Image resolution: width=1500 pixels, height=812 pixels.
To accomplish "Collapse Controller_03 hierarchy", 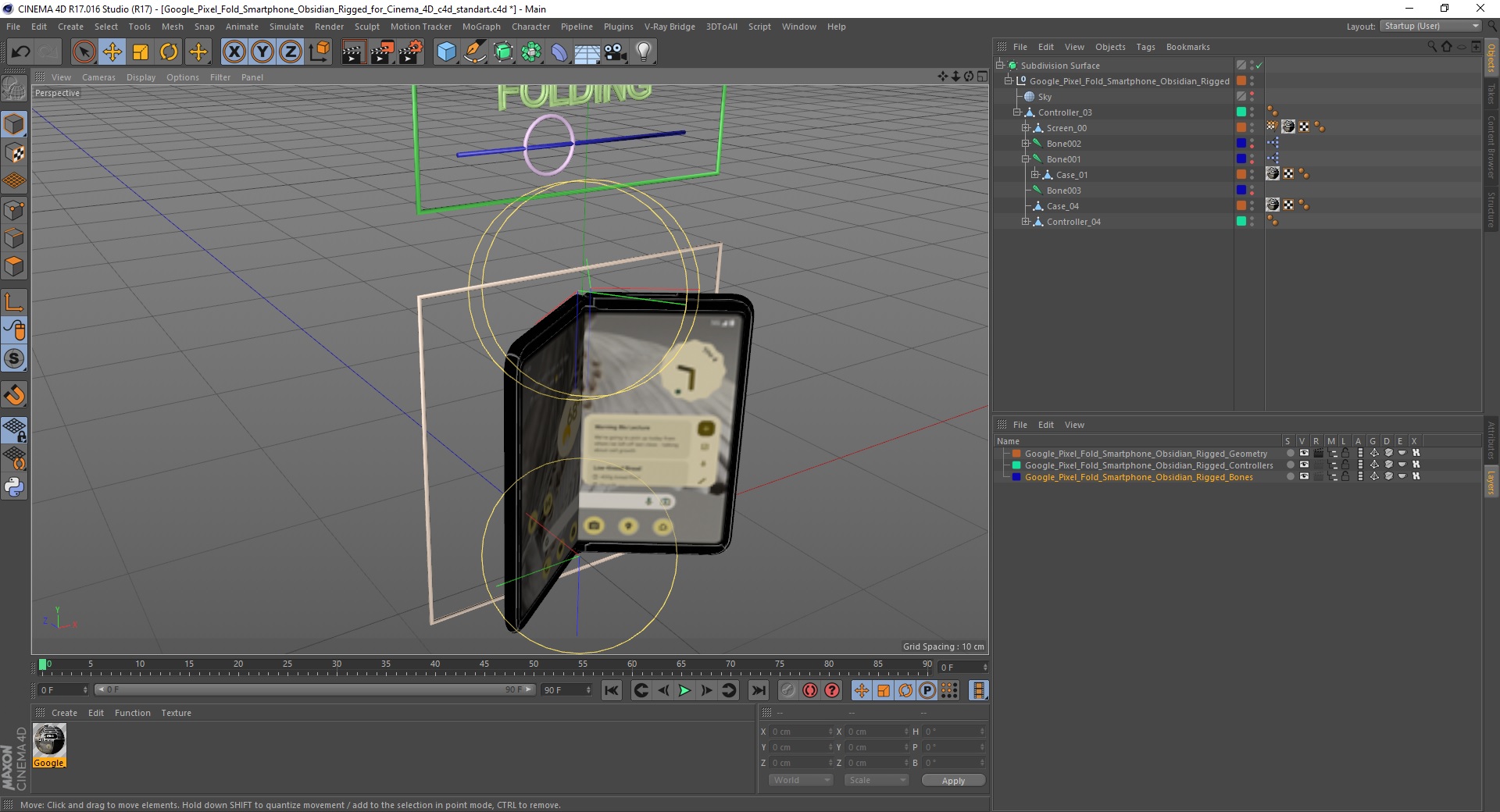I will pos(1017,112).
